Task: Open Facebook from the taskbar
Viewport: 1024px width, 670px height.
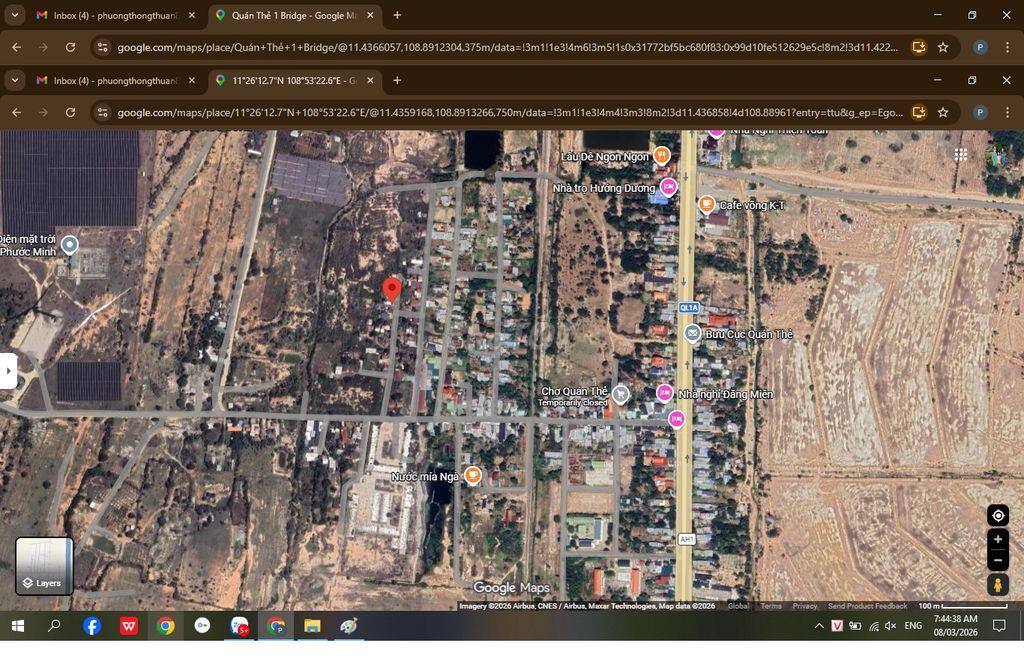Action: (x=91, y=626)
